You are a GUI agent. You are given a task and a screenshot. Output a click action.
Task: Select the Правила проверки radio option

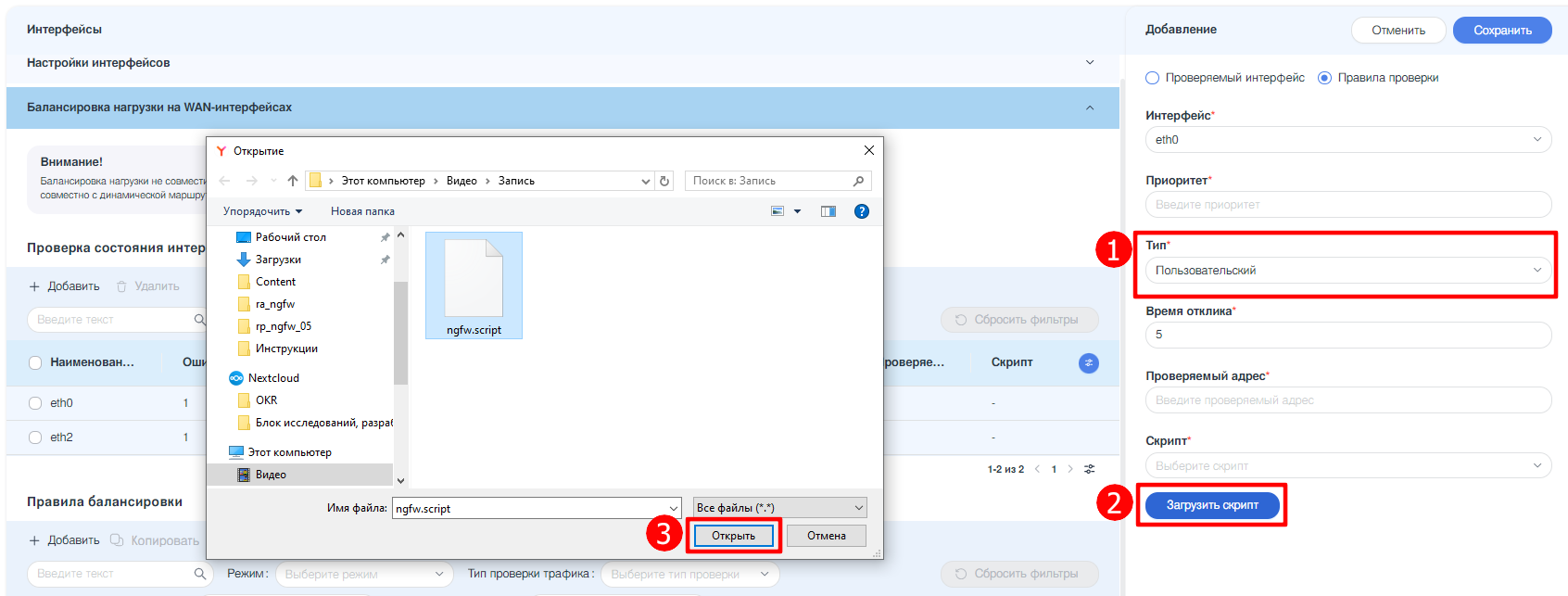pyautogui.click(x=1324, y=78)
